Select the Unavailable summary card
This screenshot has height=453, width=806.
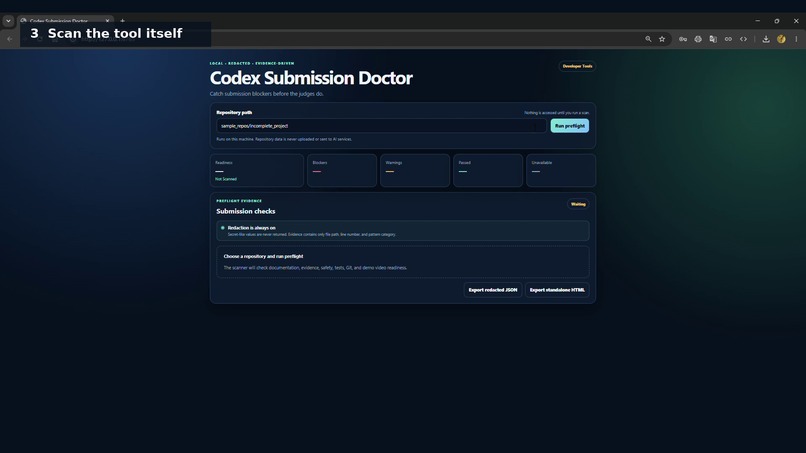pos(561,170)
